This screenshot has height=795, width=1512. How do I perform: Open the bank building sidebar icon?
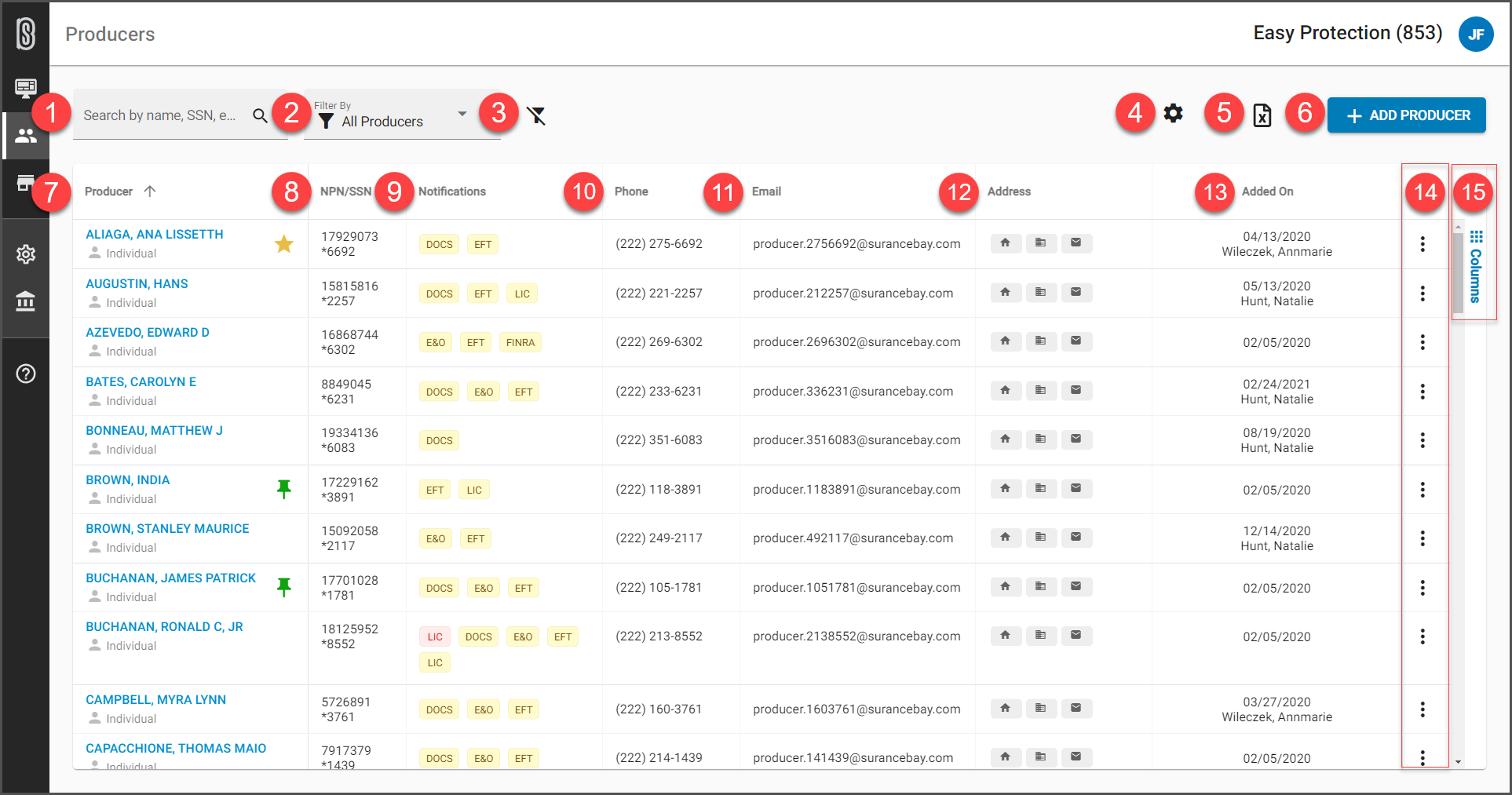(x=26, y=301)
